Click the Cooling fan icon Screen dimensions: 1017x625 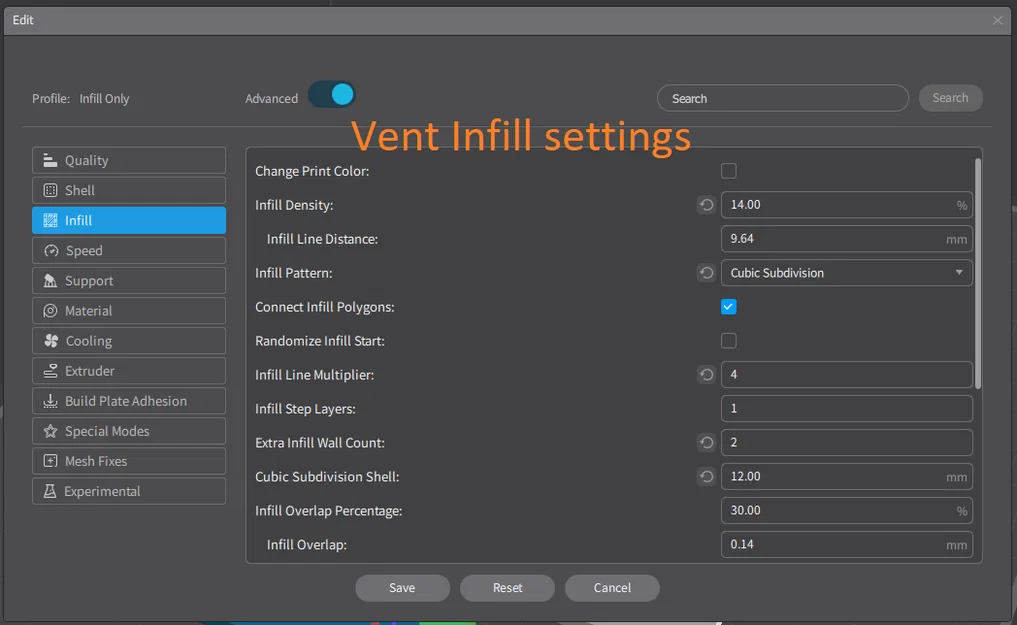pyautogui.click(x=51, y=340)
